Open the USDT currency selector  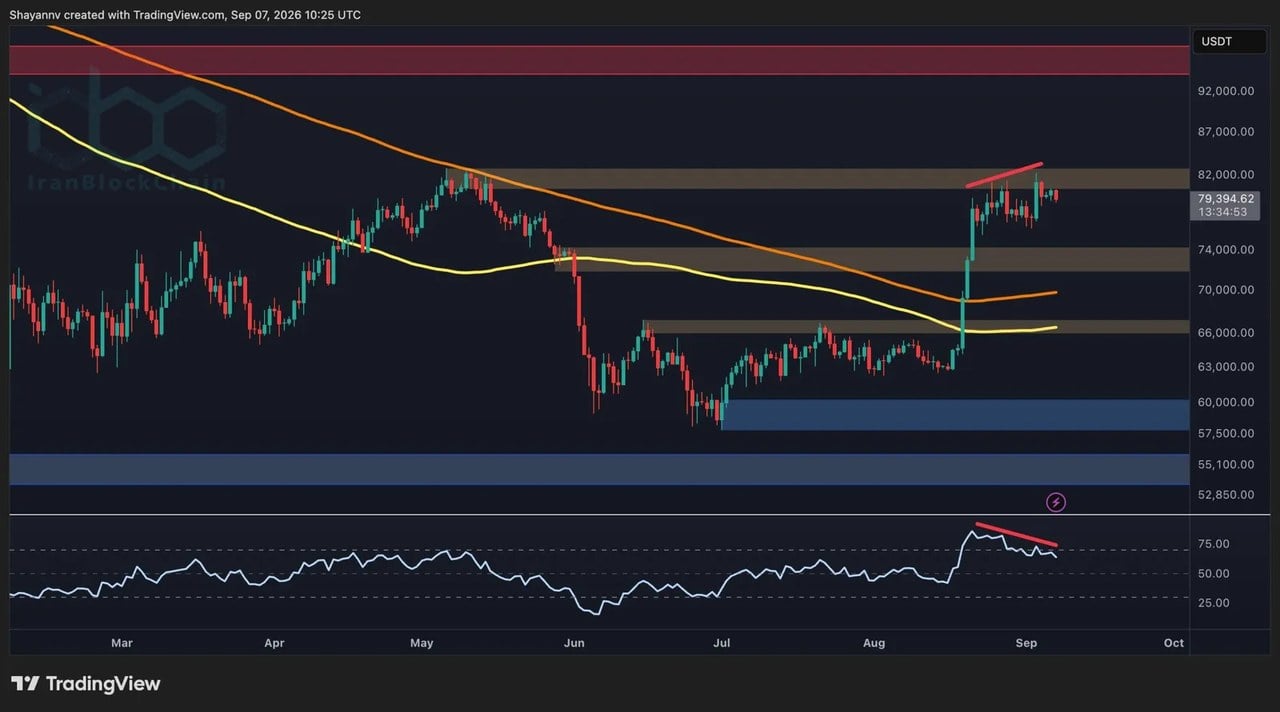point(1216,41)
